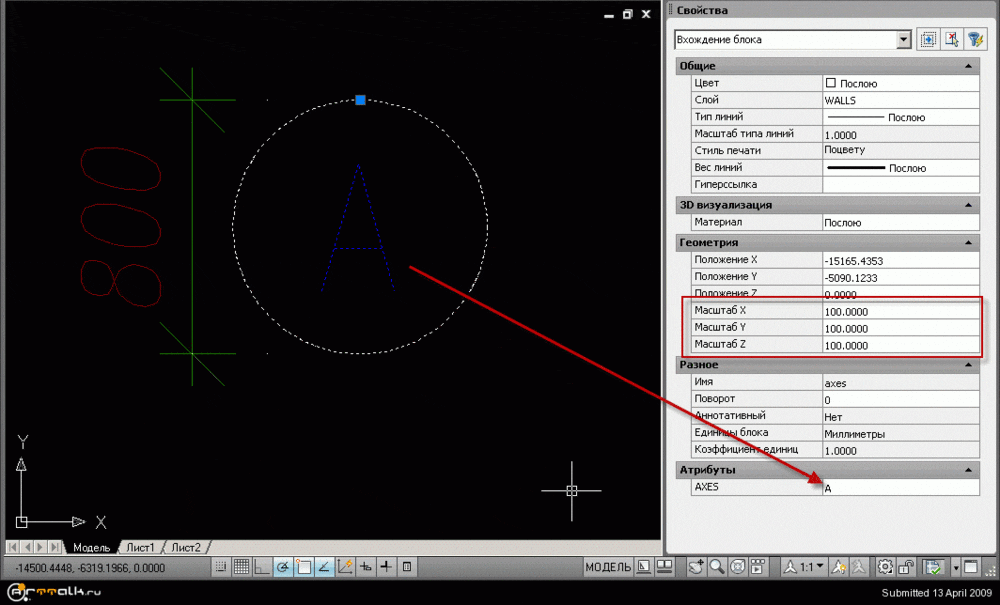Click the Zoom magnifier icon in status bar

coord(718,567)
